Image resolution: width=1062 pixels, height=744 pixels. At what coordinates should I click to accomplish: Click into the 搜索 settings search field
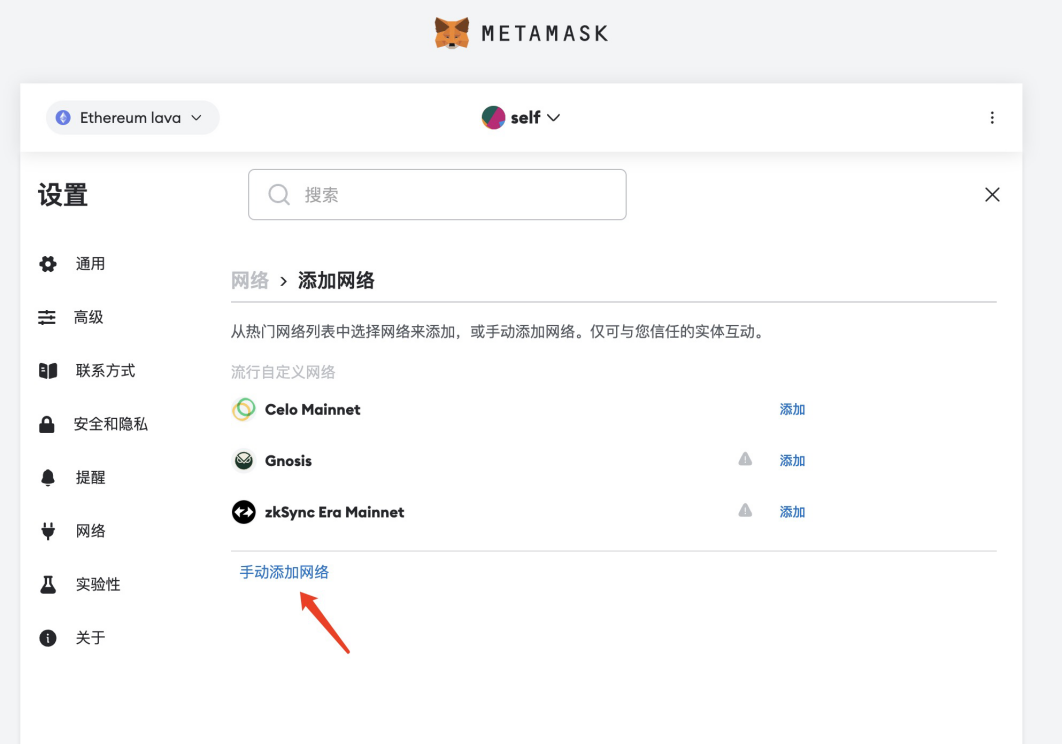click(437, 194)
